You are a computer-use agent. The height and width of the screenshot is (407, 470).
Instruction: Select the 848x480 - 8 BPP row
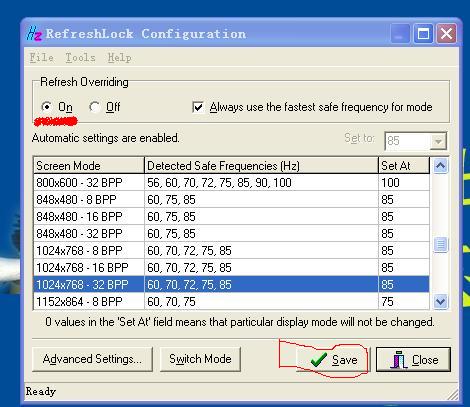231,200
